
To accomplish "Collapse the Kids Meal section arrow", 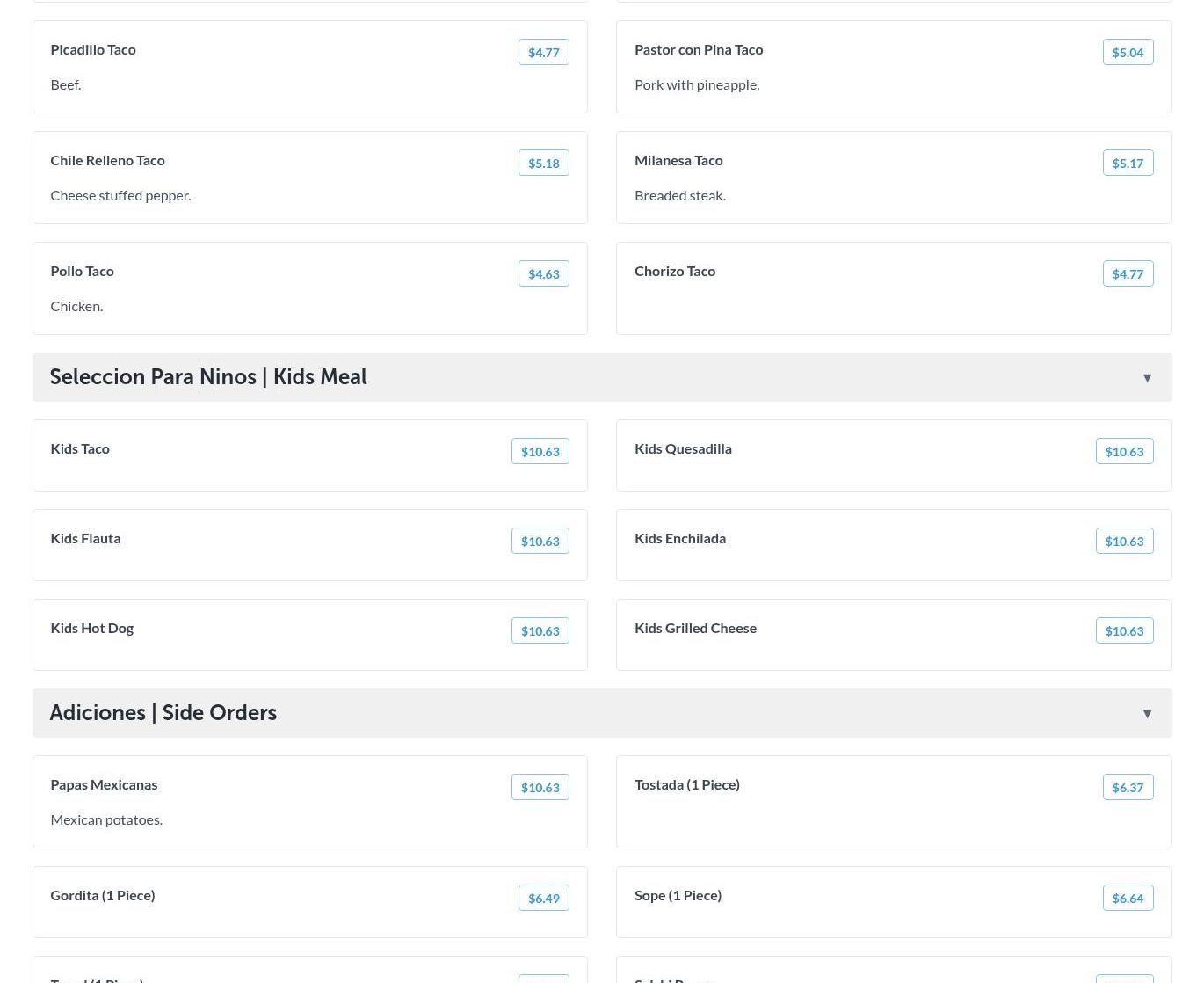I will pyautogui.click(x=1147, y=378).
